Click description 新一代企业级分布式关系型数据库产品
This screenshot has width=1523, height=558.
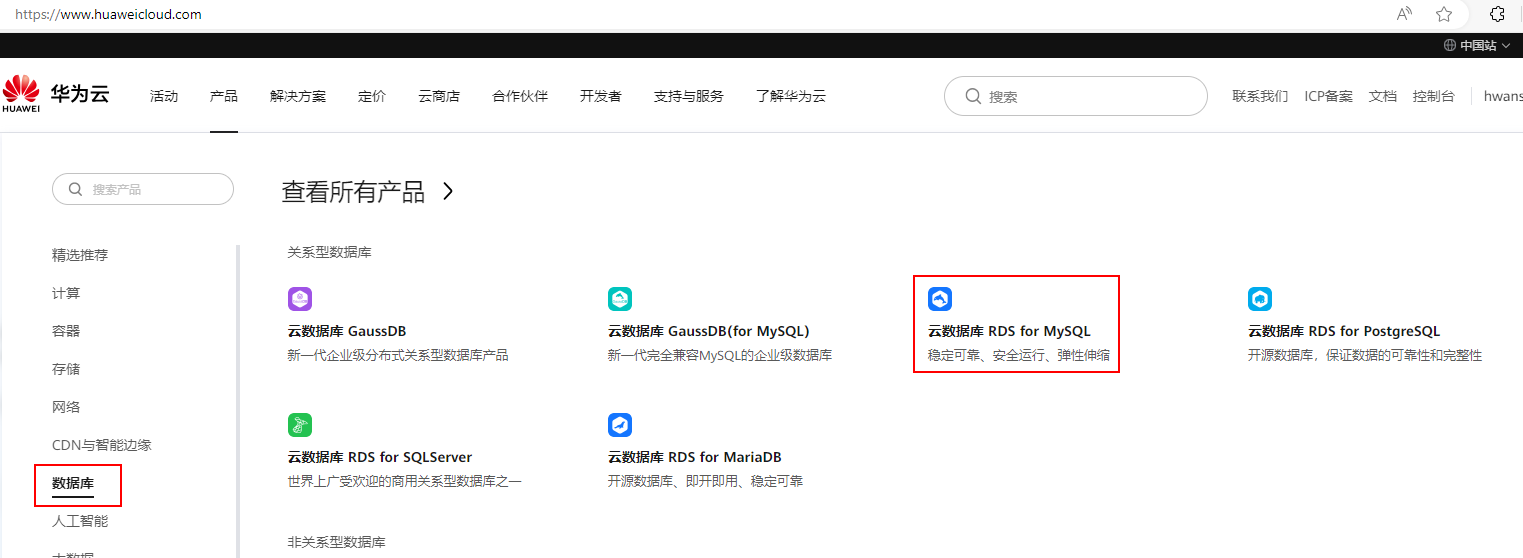[398, 355]
